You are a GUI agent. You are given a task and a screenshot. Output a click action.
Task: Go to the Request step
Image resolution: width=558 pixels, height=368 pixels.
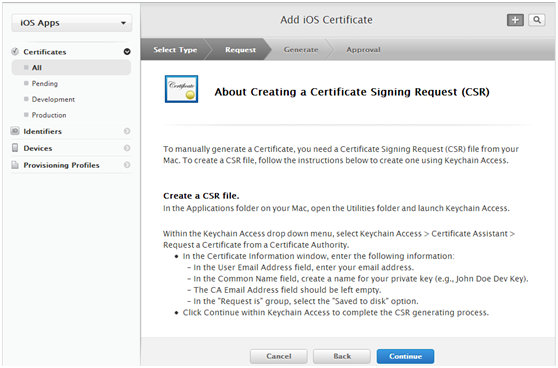[240, 49]
